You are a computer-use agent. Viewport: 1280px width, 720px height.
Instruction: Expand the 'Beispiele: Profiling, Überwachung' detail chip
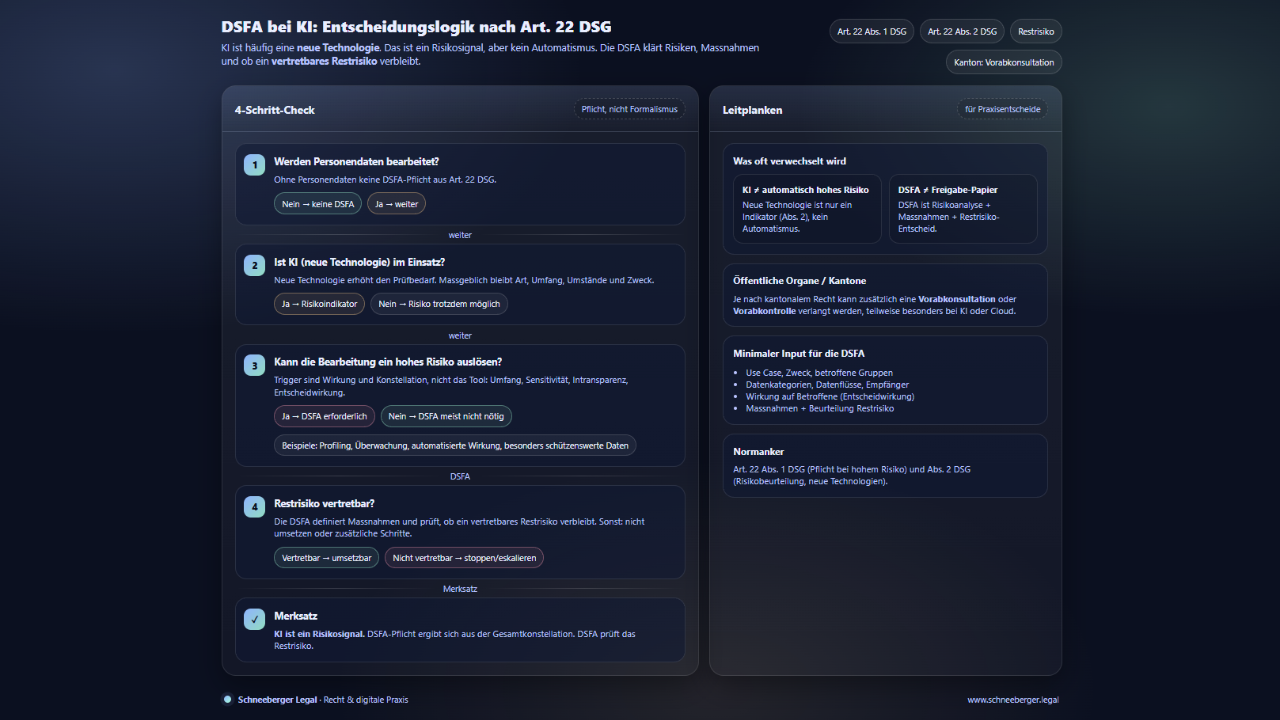(456, 445)
